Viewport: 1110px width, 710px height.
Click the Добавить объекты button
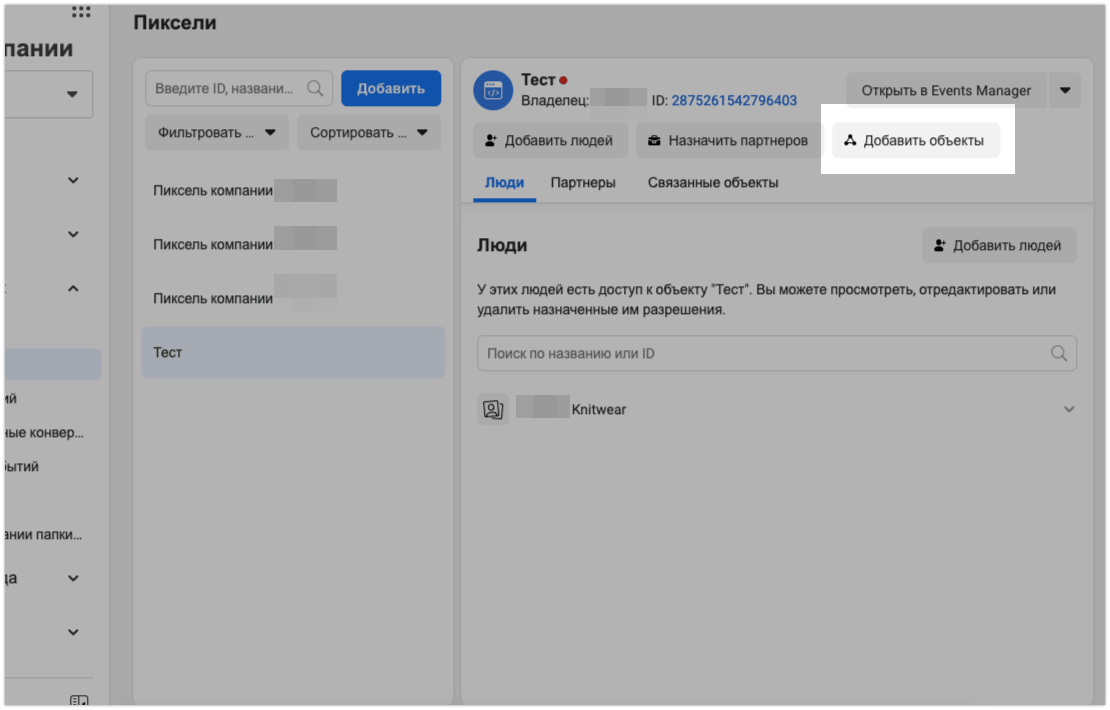[x=916, y=141]
